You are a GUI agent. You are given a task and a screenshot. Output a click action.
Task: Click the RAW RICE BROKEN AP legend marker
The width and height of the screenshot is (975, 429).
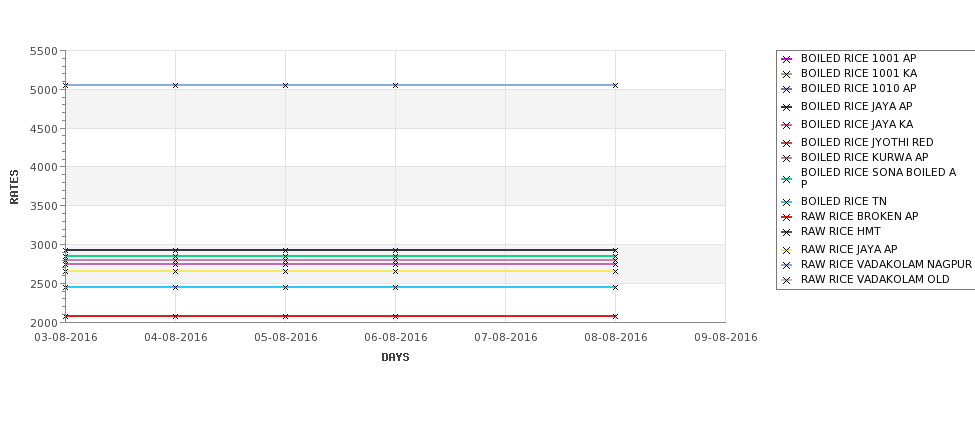coord(786,217)
